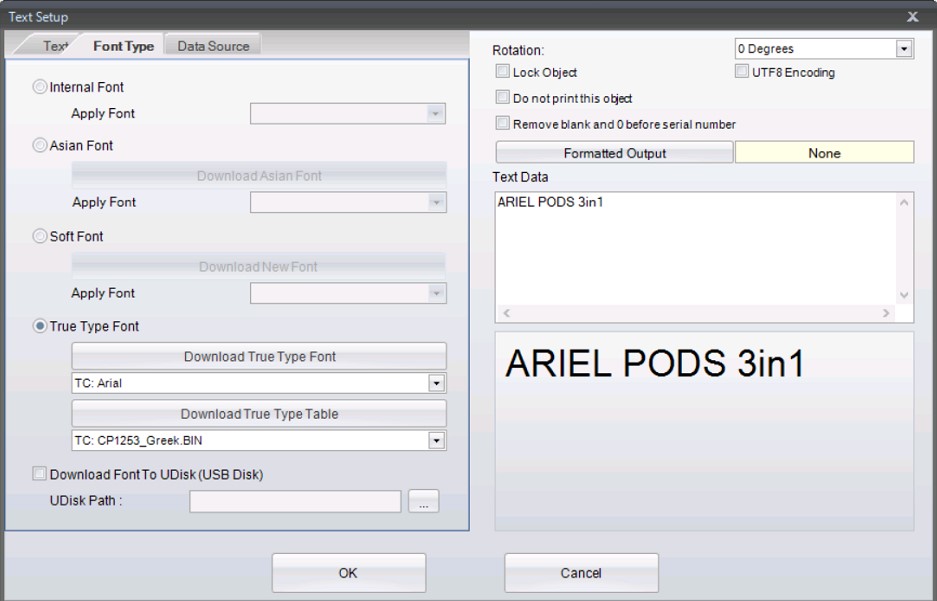Viewport: 937px width, 601px height.
Task: Check Do not print this object
Action: tap(503, 97)
